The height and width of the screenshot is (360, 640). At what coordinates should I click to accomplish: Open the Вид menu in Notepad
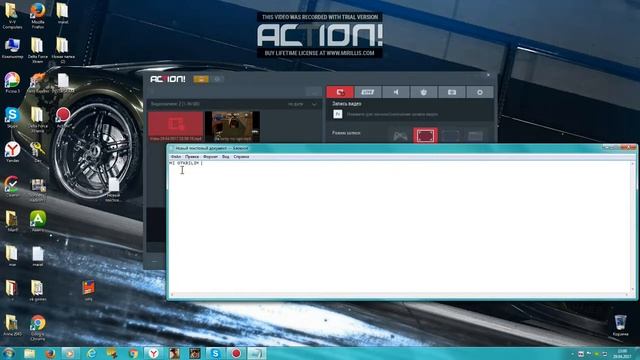pos(225,157)
